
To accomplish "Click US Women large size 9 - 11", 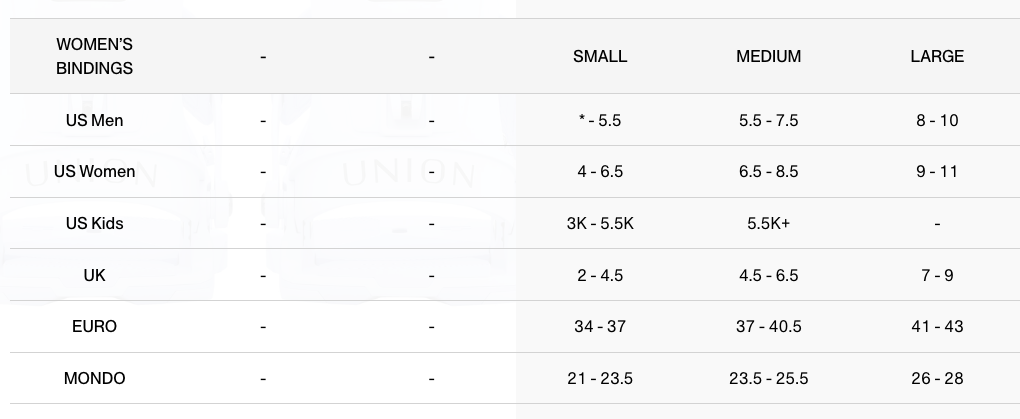I will coord(937,172).
